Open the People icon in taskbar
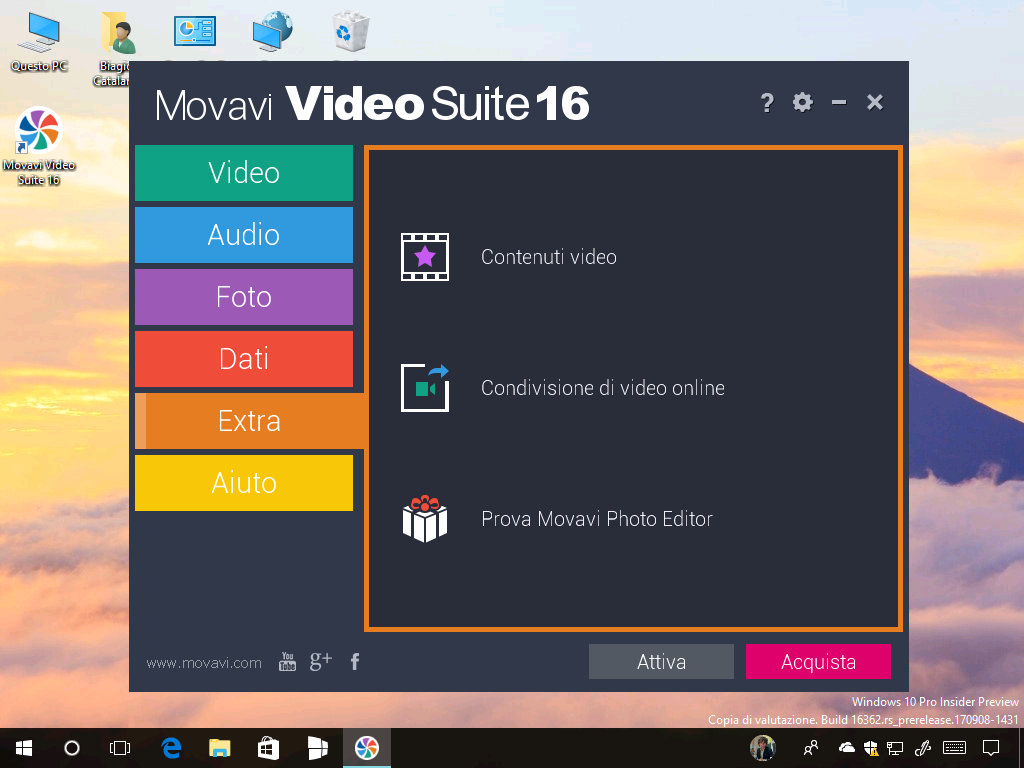The image size is (1024, 768). click(x=810, y=748)
